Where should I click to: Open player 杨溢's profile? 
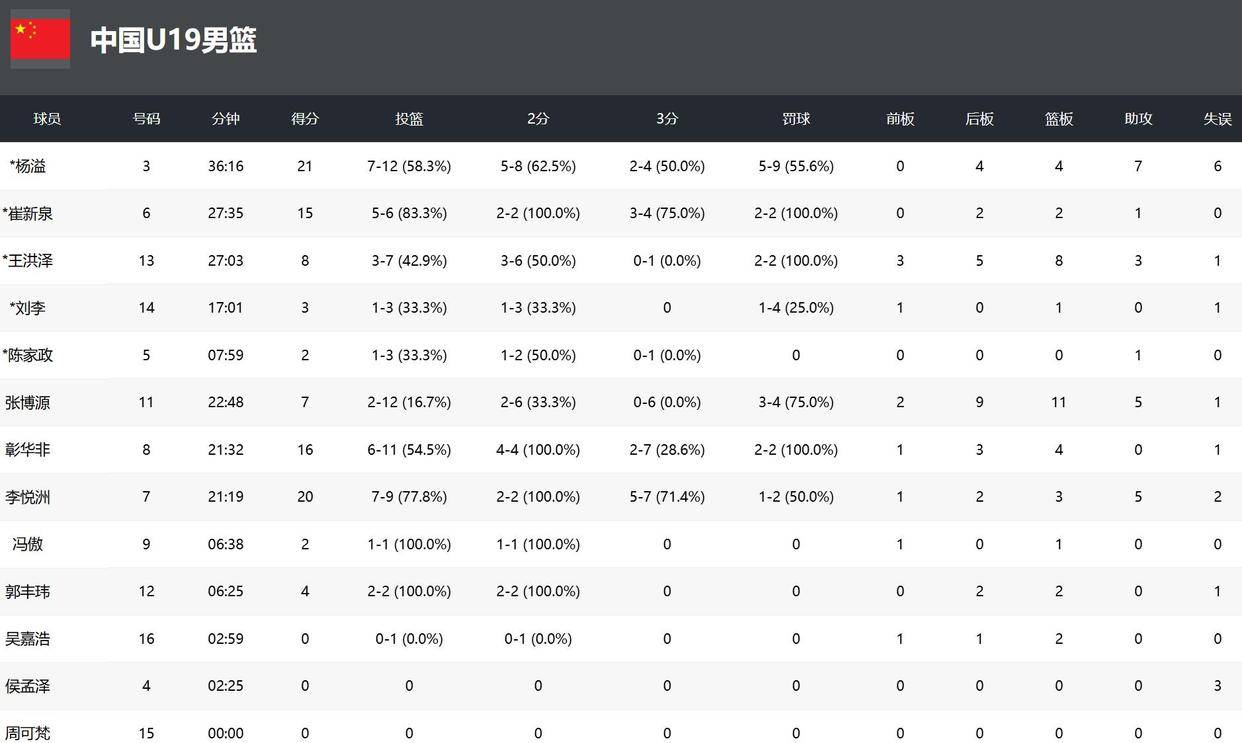tap(28, 166)
